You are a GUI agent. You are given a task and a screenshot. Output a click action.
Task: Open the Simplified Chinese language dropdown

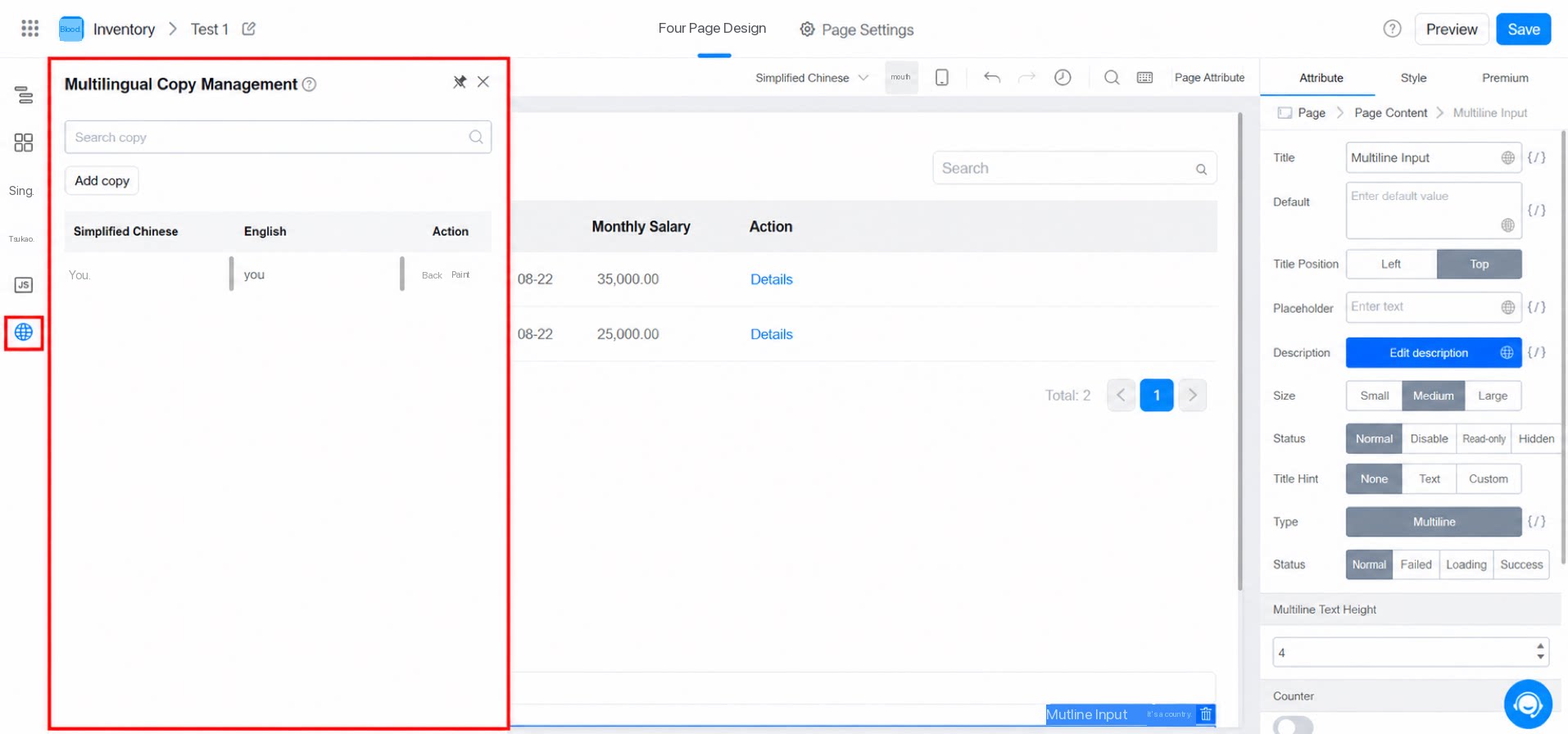coord(811,78)
